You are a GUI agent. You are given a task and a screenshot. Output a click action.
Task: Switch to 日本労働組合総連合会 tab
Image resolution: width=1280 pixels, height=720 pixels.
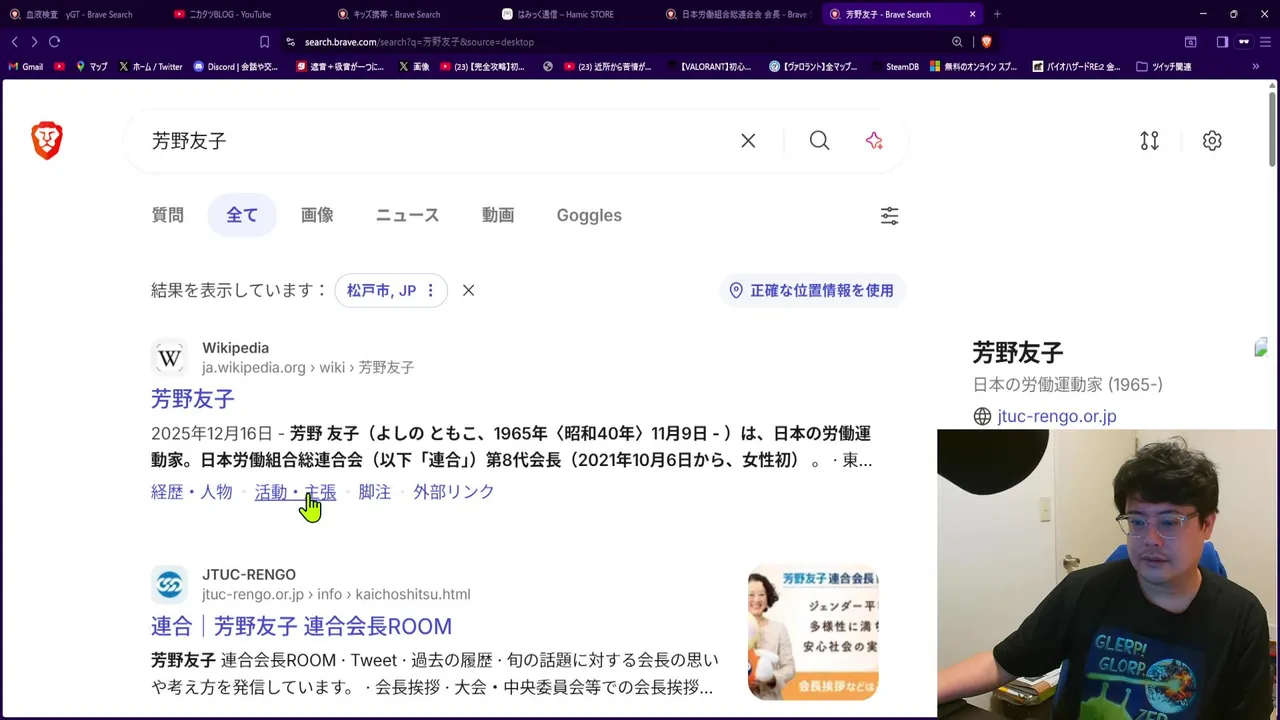tap(736, 14)
